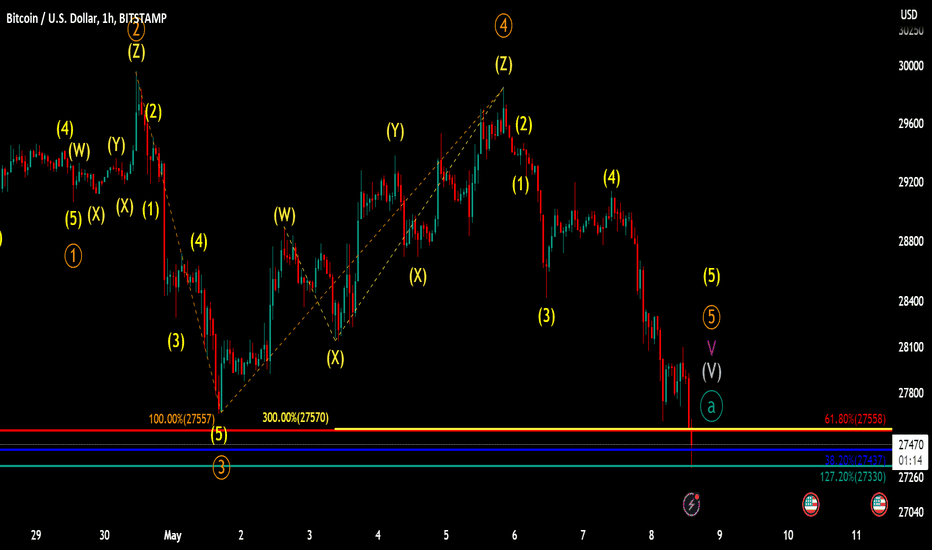This screenshot has height=550, width=932.
Task: Select the orange circled 5 wave label
Action: (711, 317)
